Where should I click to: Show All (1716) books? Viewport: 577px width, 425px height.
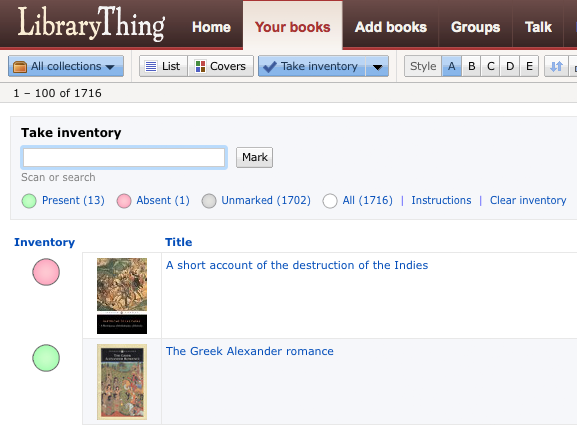(367, 200)
